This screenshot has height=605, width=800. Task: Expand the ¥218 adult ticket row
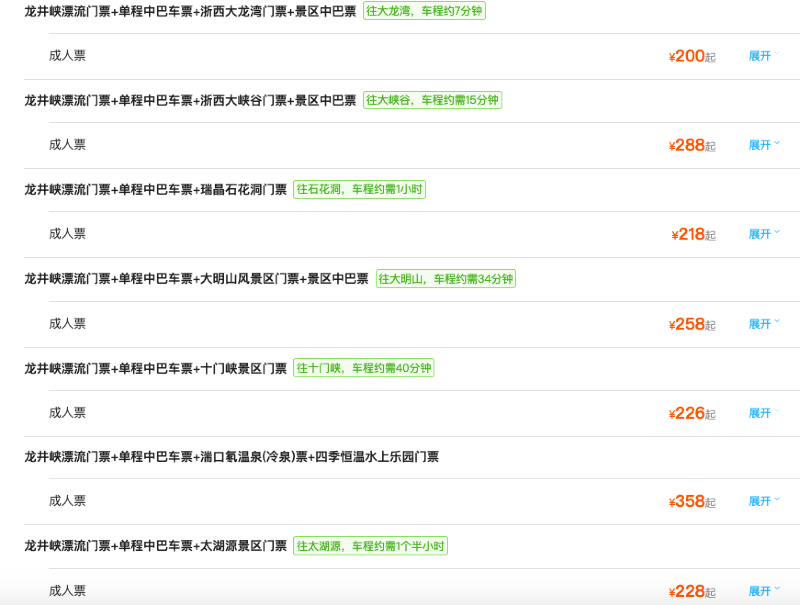(x=764, y=234)
